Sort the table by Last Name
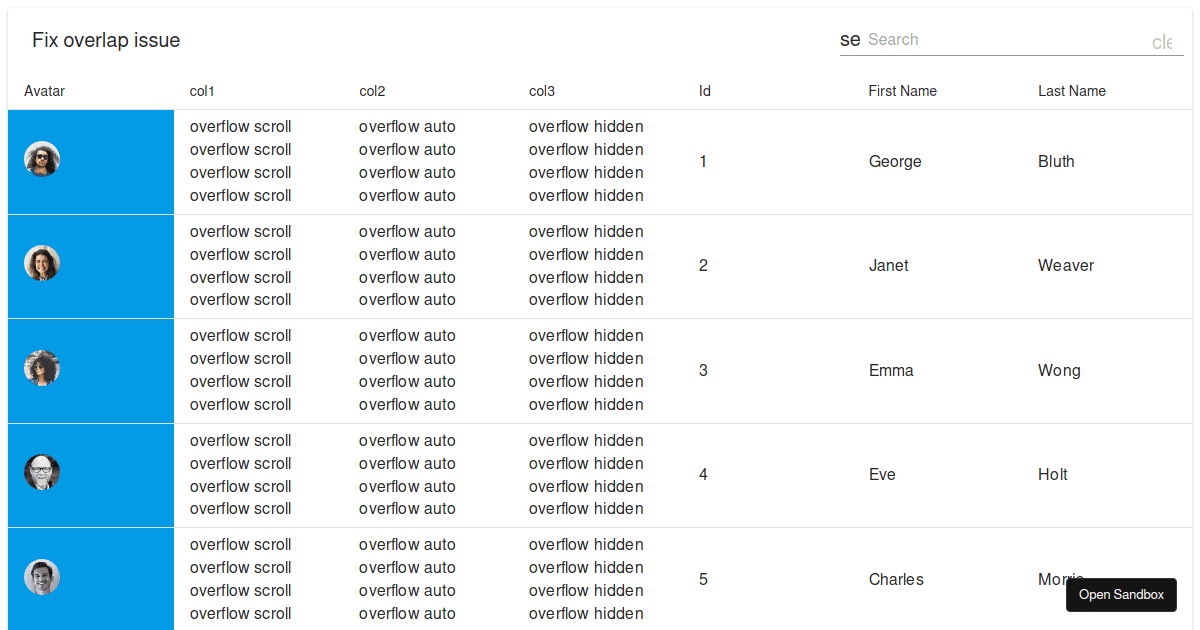 coord(1071,91)
